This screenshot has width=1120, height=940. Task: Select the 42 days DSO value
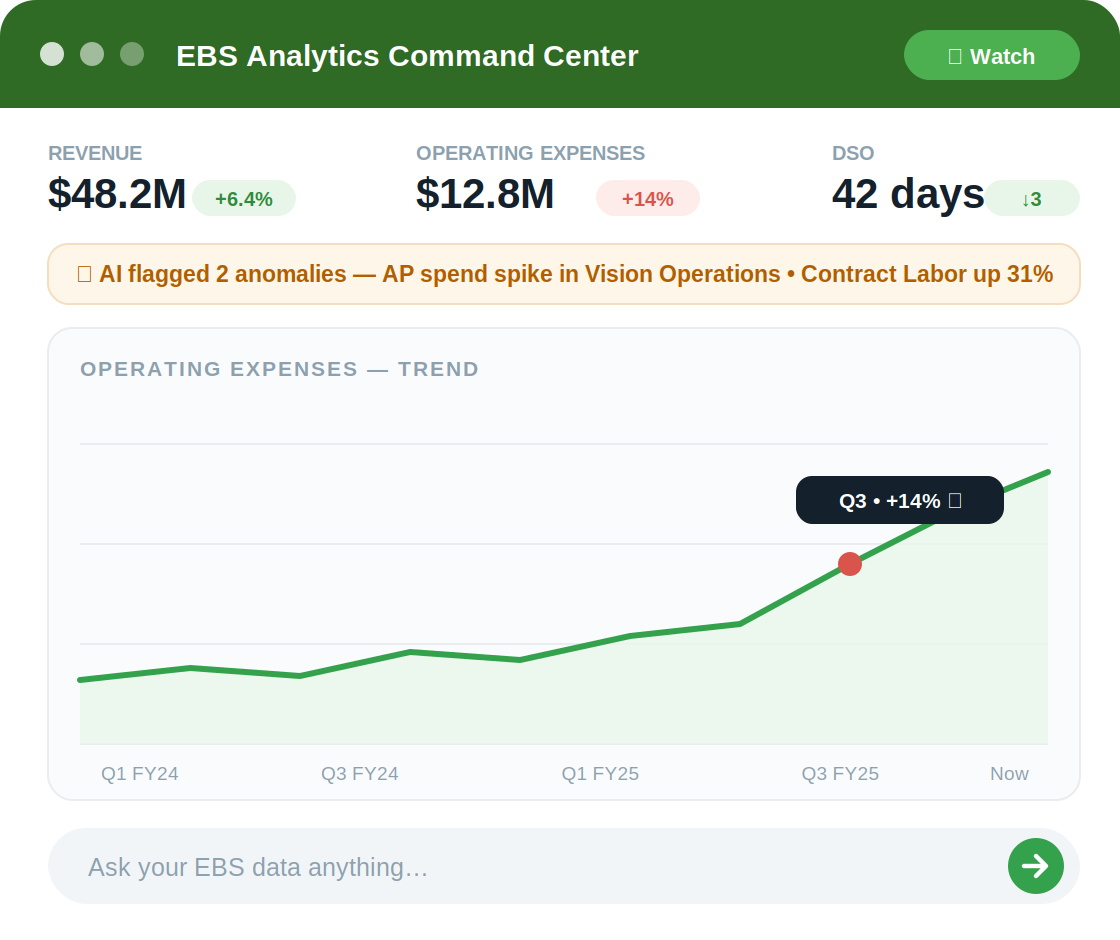click(x=908, y=194)
